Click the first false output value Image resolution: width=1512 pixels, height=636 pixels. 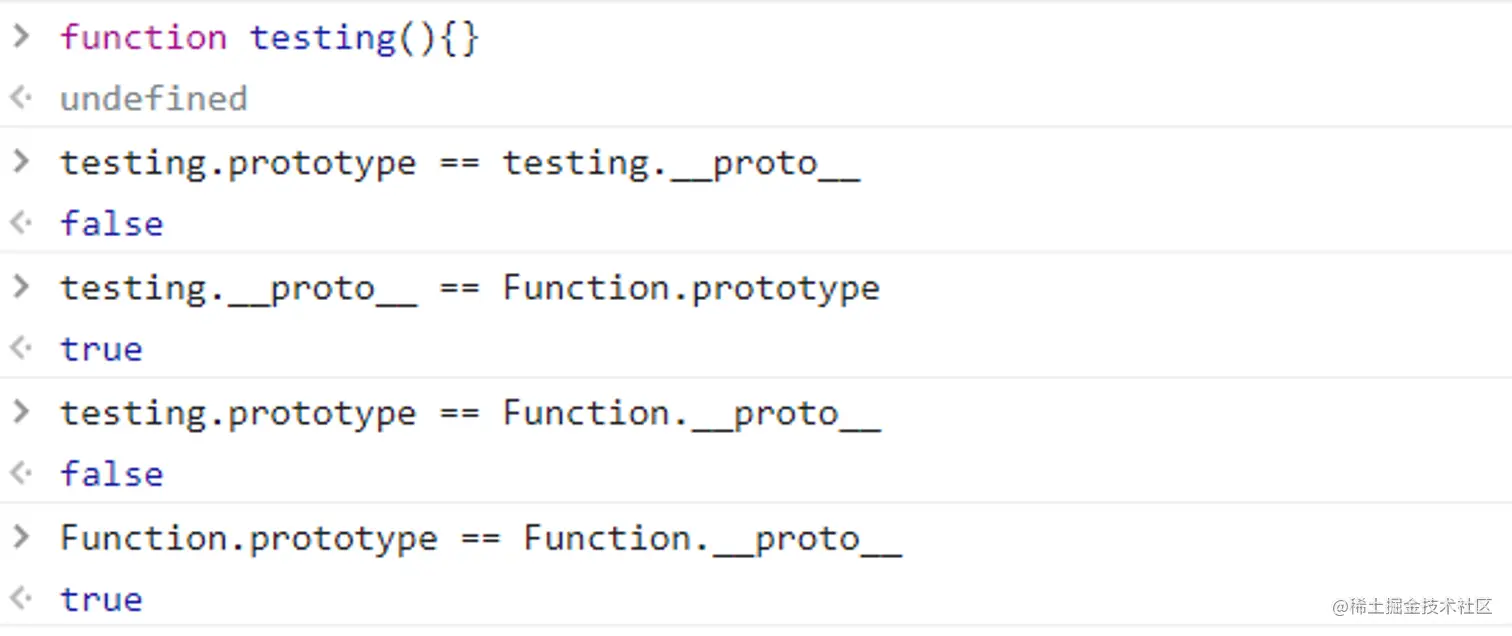pyautogui.click(x=111, y=224)
